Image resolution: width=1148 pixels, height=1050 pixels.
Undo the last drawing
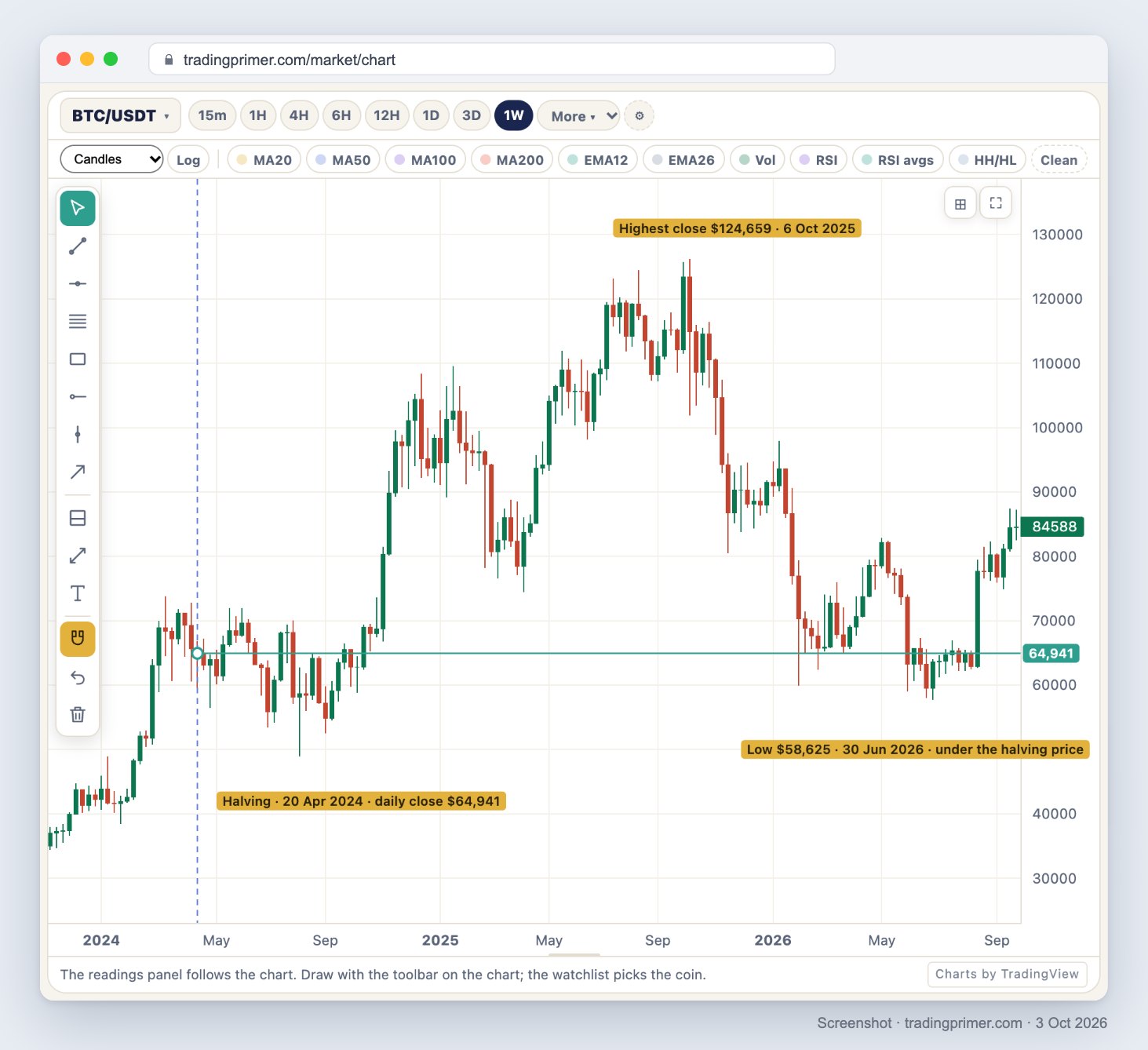click(78, 677)
